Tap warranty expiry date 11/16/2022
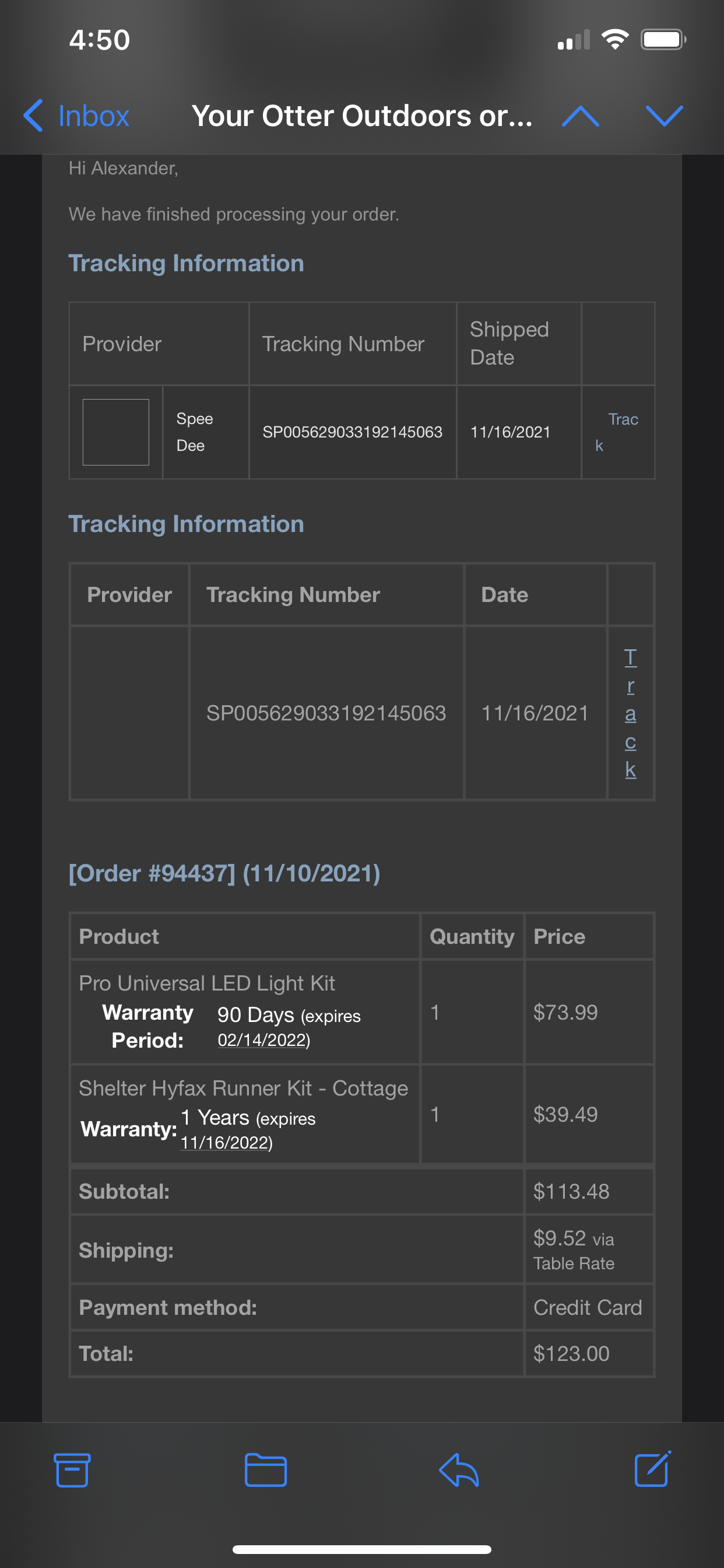The height and width of the screenshot is (1568, 724). click(226, 1143)
